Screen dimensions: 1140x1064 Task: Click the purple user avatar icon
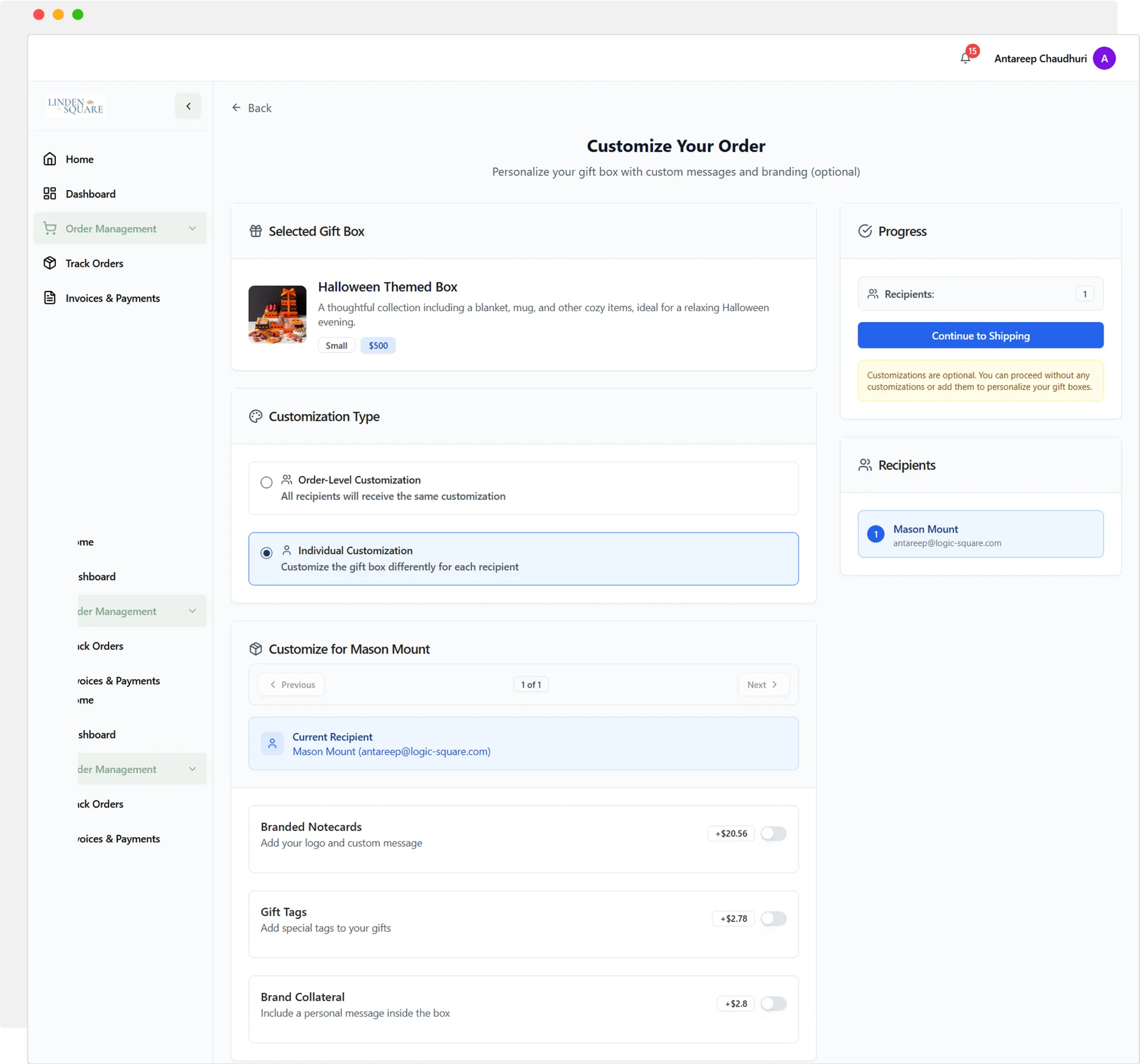(1104, 58)
